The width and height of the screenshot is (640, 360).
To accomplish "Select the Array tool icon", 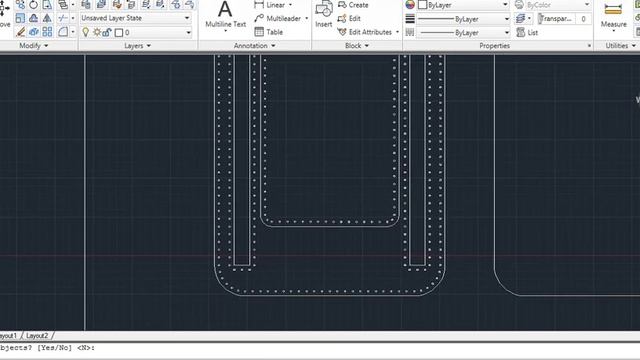I will click(x=47, y=32).
